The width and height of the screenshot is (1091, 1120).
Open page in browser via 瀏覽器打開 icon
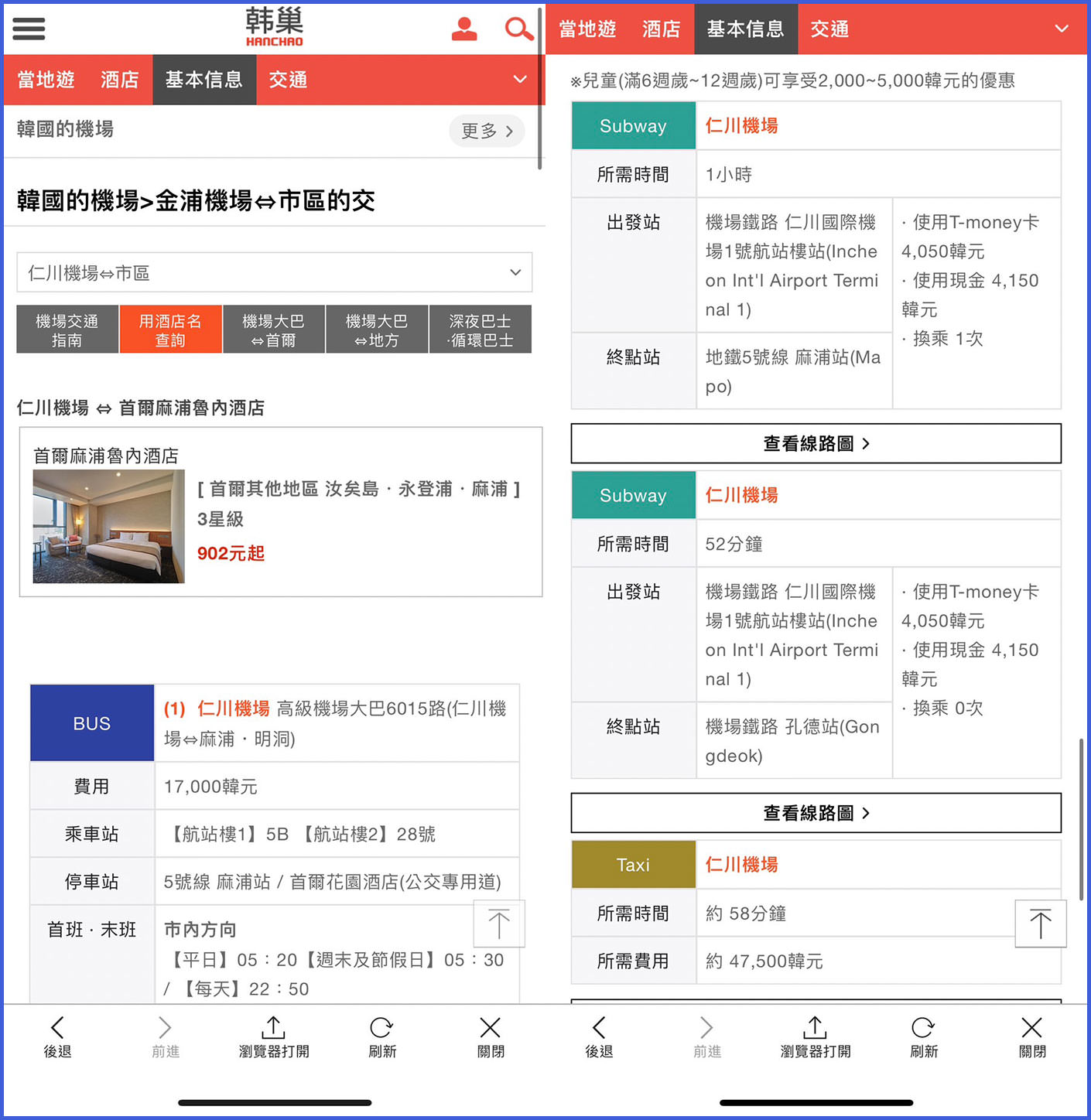coord(272,1036)
